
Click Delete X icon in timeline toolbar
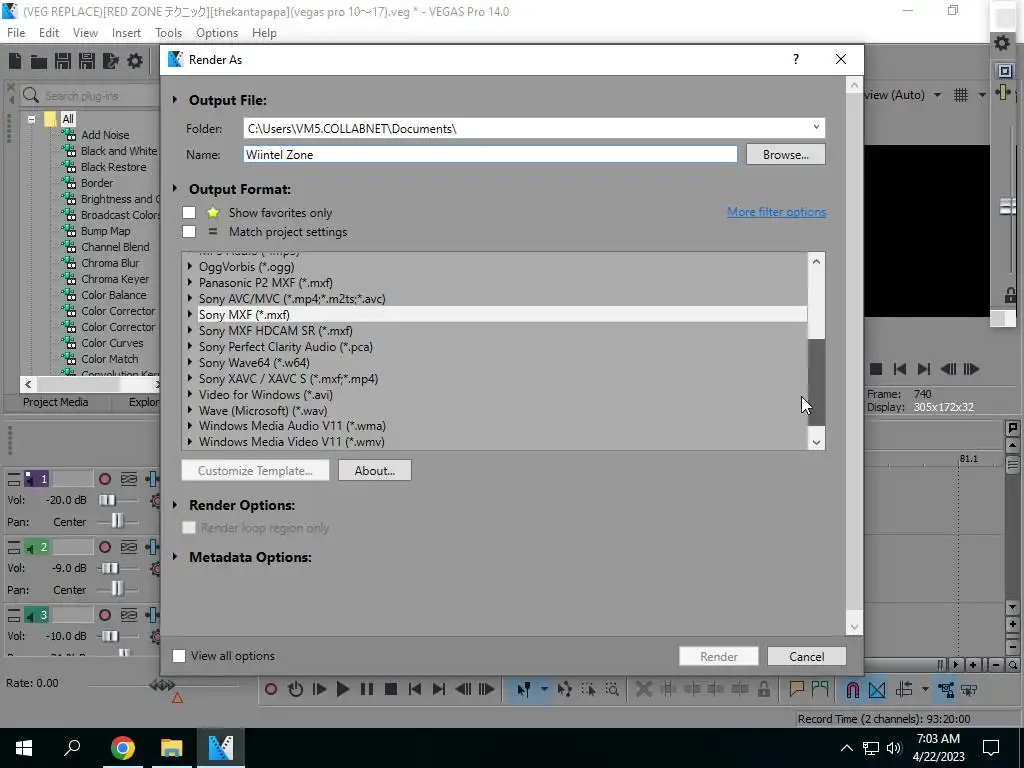click(643, 689)
